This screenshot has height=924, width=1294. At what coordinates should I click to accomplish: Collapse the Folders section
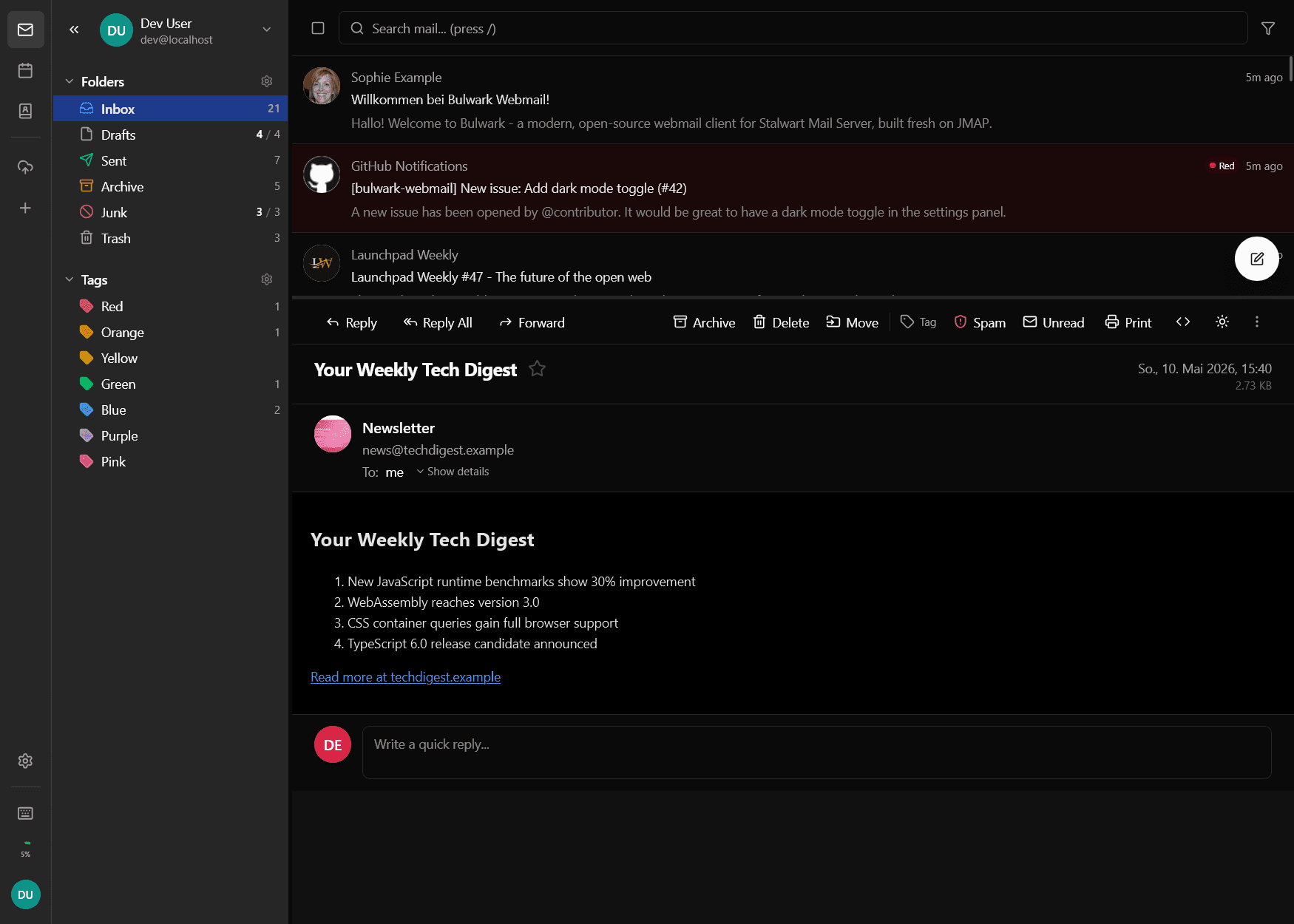[70, 81]
